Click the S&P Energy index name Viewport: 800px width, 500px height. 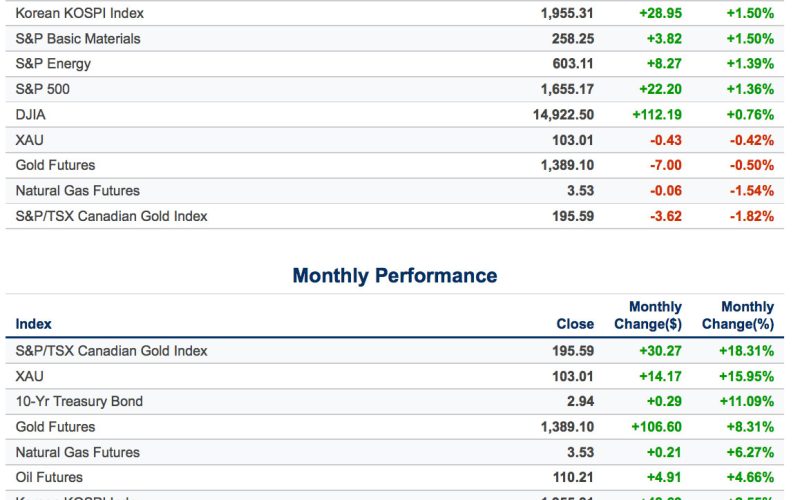pos(53,64)
